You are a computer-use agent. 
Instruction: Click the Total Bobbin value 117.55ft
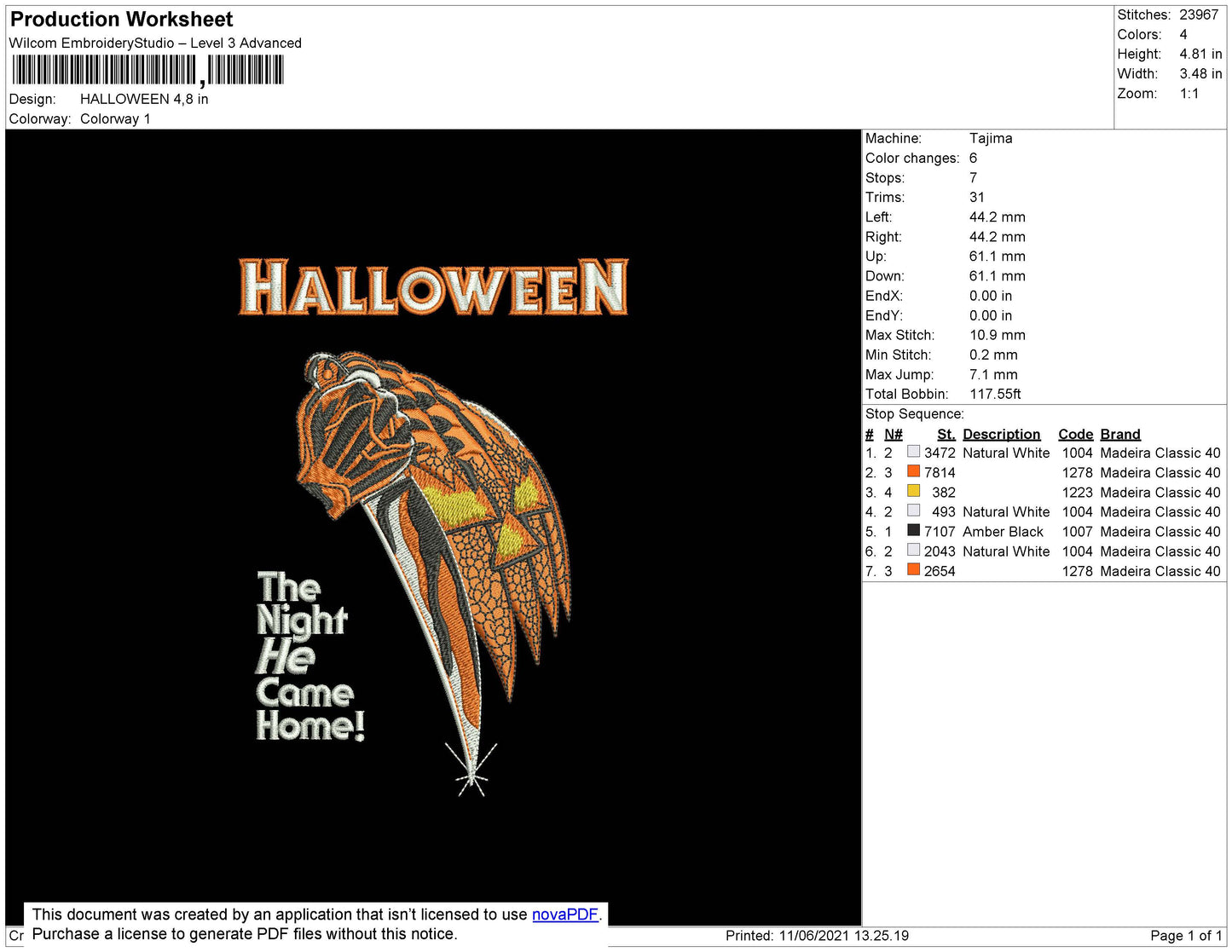point(995,394)
